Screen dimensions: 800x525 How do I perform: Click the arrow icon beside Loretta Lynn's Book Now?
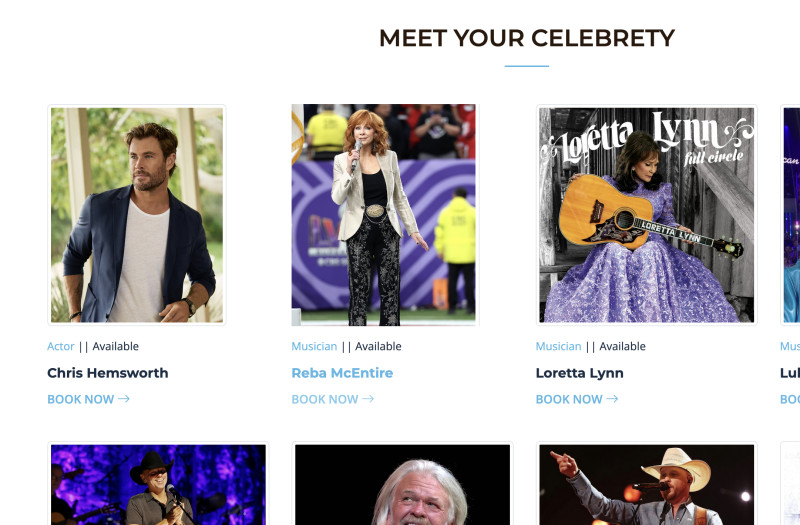(x=612, y=399)
